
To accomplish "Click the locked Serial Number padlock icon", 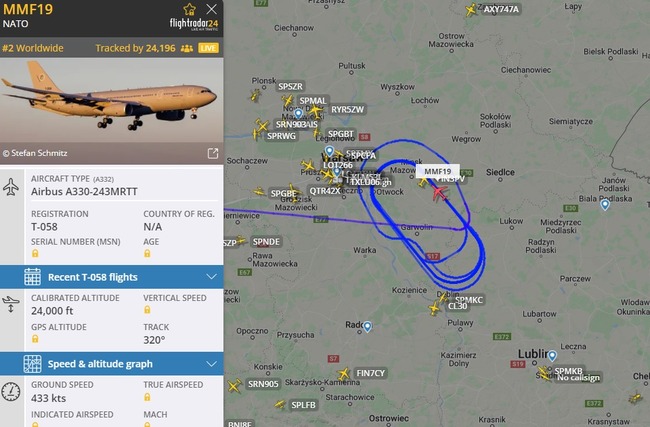I will point(35,253).
